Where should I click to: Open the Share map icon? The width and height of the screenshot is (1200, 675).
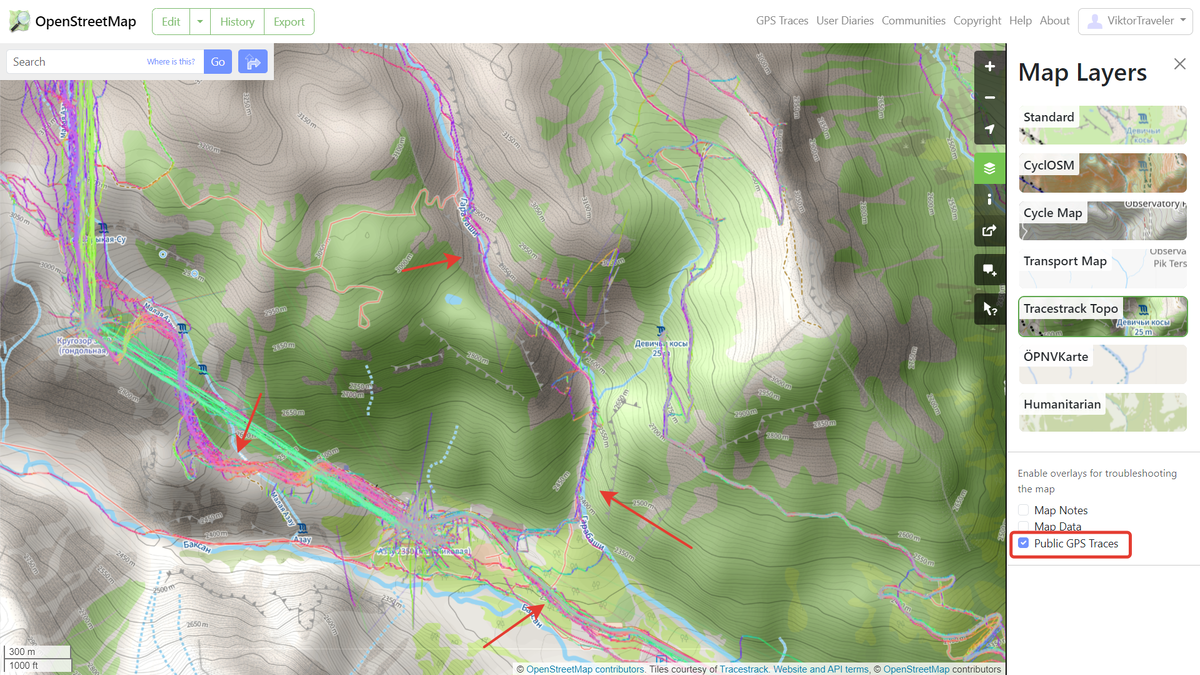990,230
